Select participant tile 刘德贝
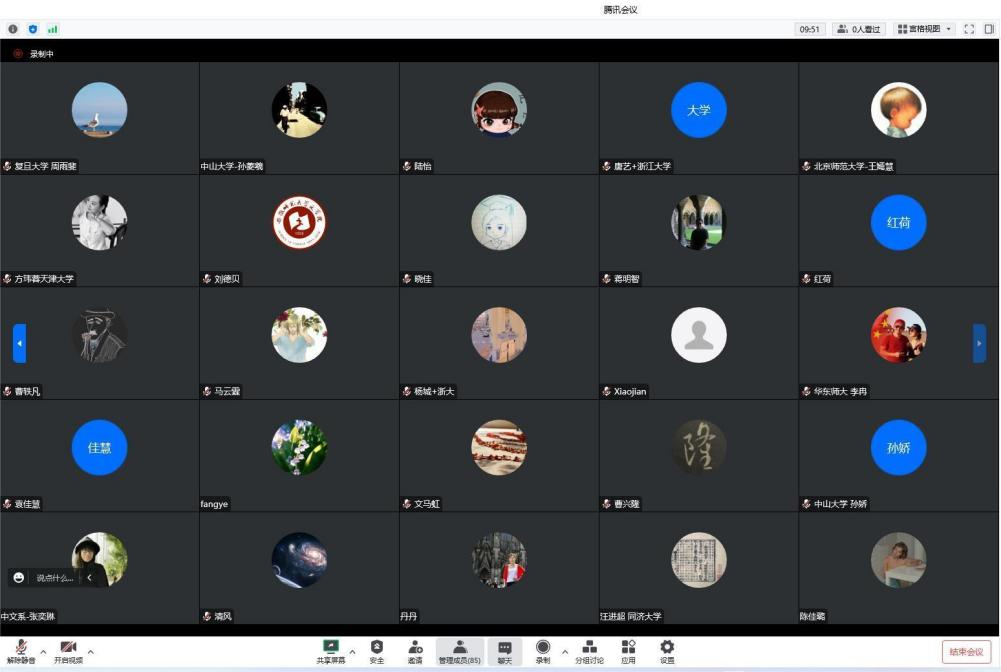The height and width of the screenshot is (672, 1001). (x=299, y=229)
